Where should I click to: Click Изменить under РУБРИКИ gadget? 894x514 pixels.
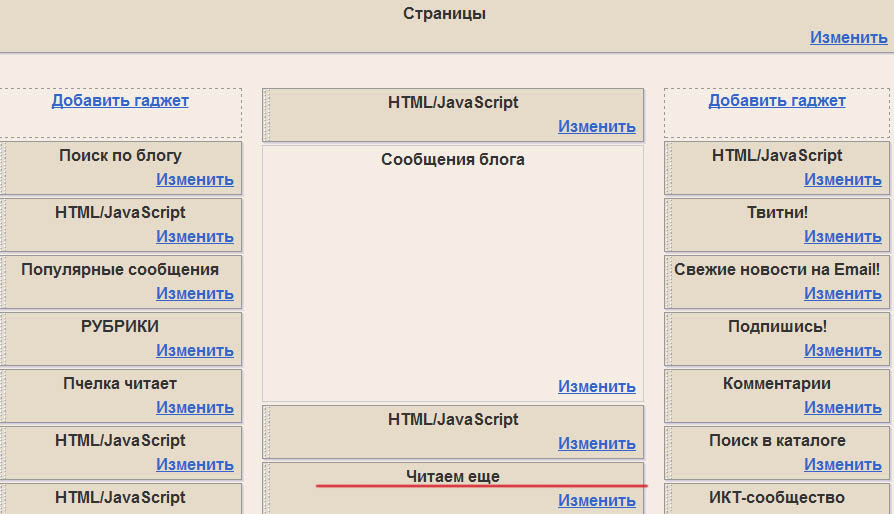[x=194, y=351]
